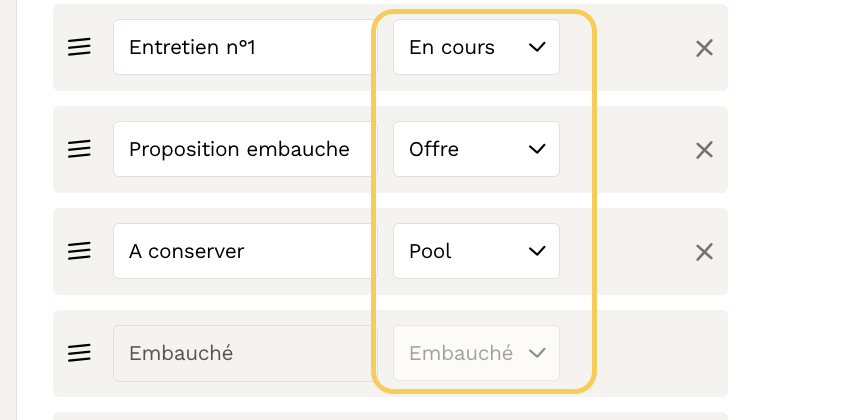Click the reorder handle beside Proposition embauche

click(x=79, y=149)
